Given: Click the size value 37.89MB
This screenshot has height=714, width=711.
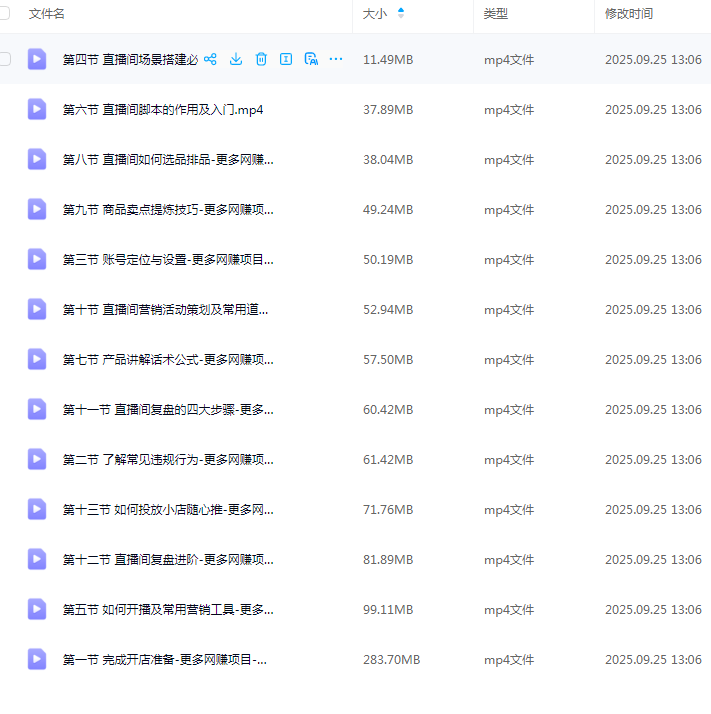Looking at the screenshot, I should pyautogui.click(x=388, y=110).
